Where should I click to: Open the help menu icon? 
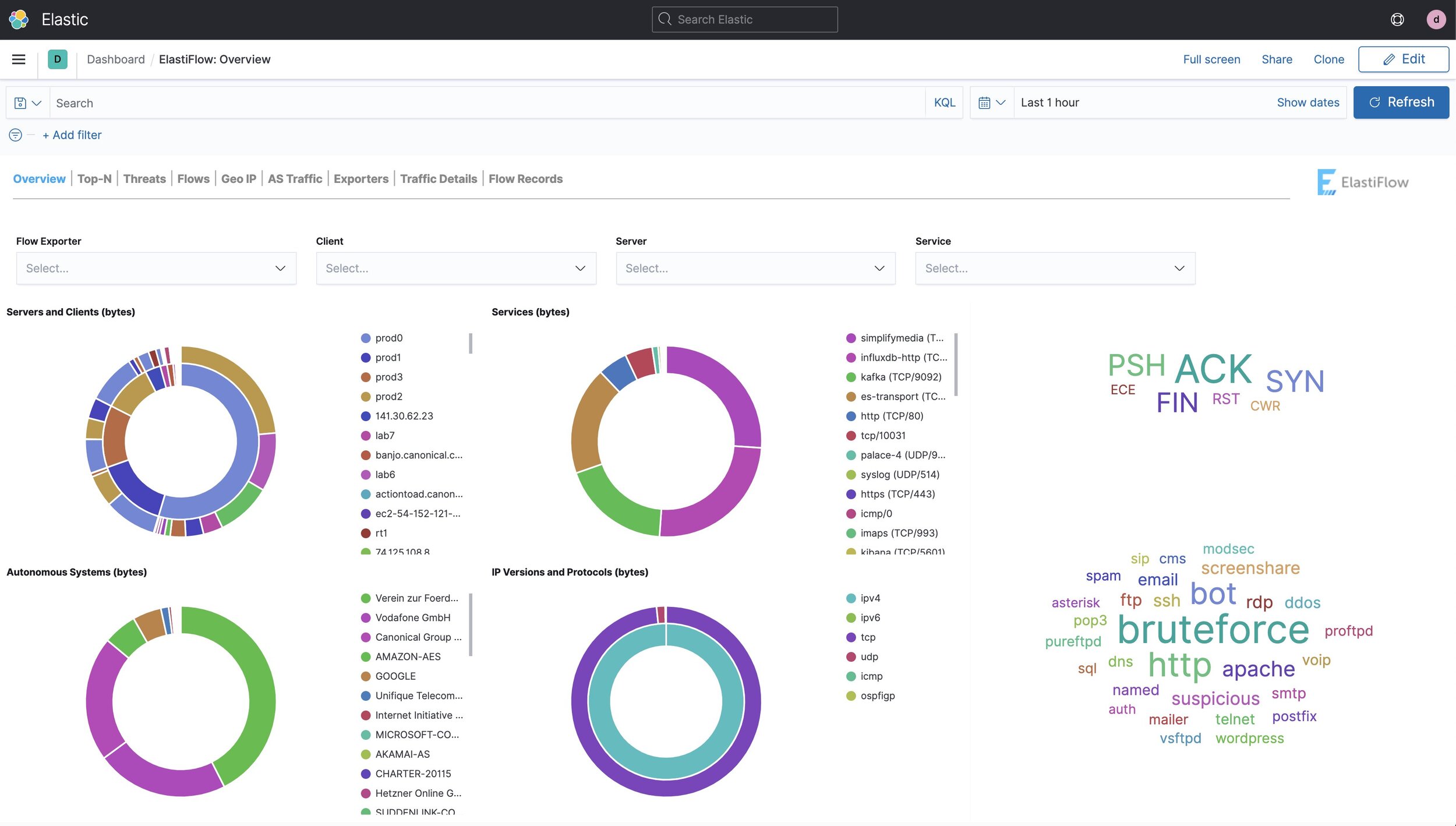1397,19
